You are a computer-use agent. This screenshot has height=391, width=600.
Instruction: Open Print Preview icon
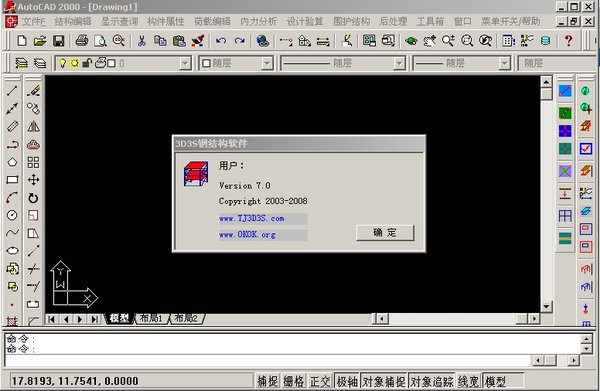tap(100, 41)
